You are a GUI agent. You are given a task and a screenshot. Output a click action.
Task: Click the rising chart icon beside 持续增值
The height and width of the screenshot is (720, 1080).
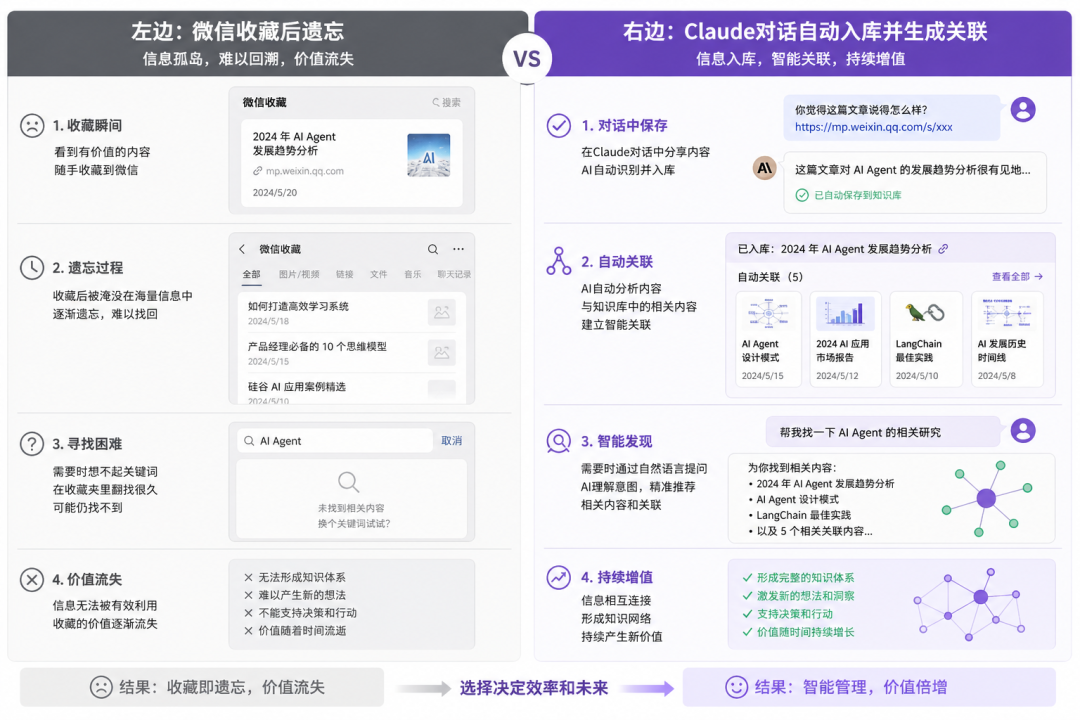coord(559,577)
